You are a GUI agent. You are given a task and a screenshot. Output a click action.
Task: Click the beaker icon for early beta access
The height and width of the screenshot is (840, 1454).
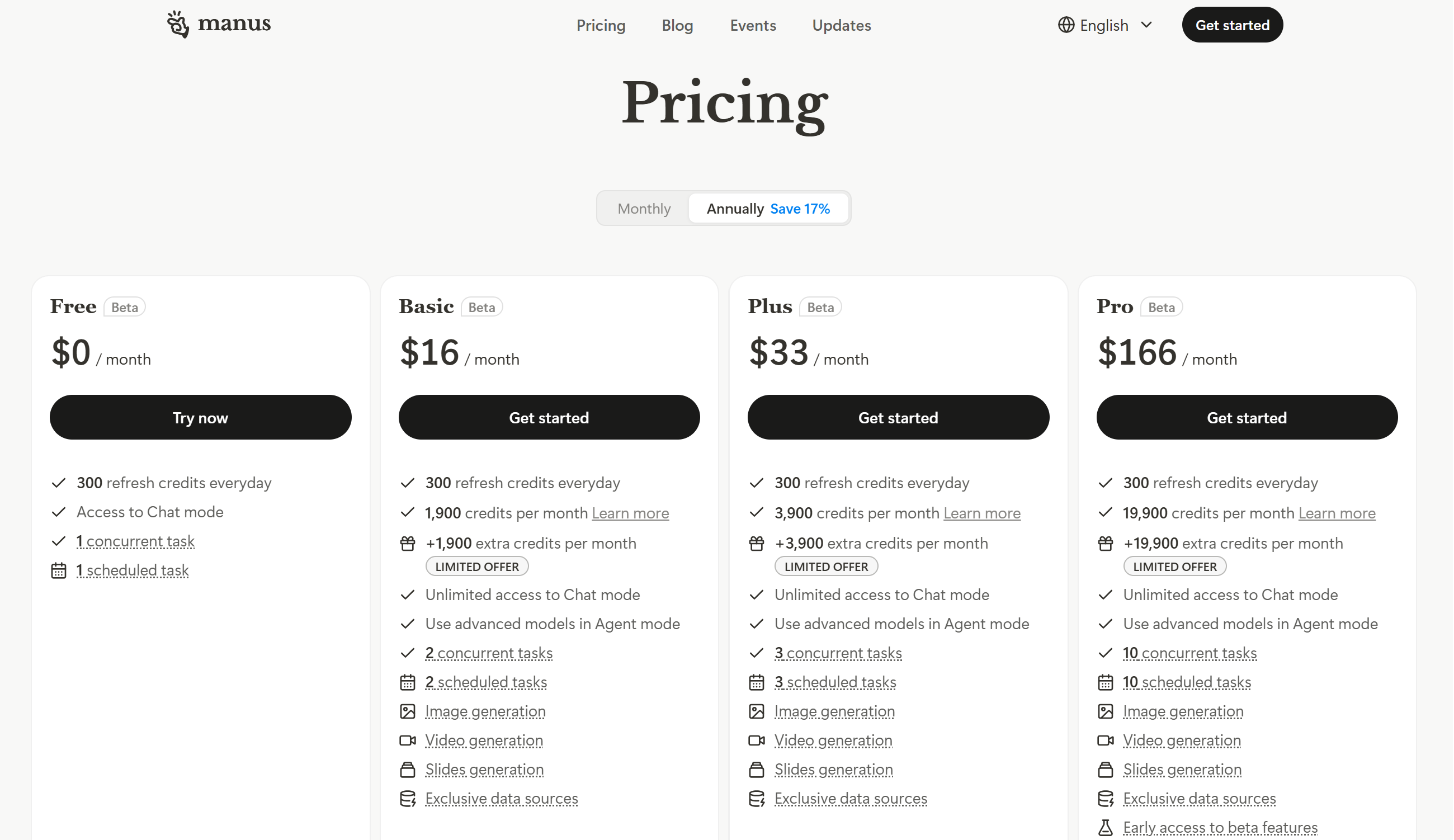tap(1106, 828)
